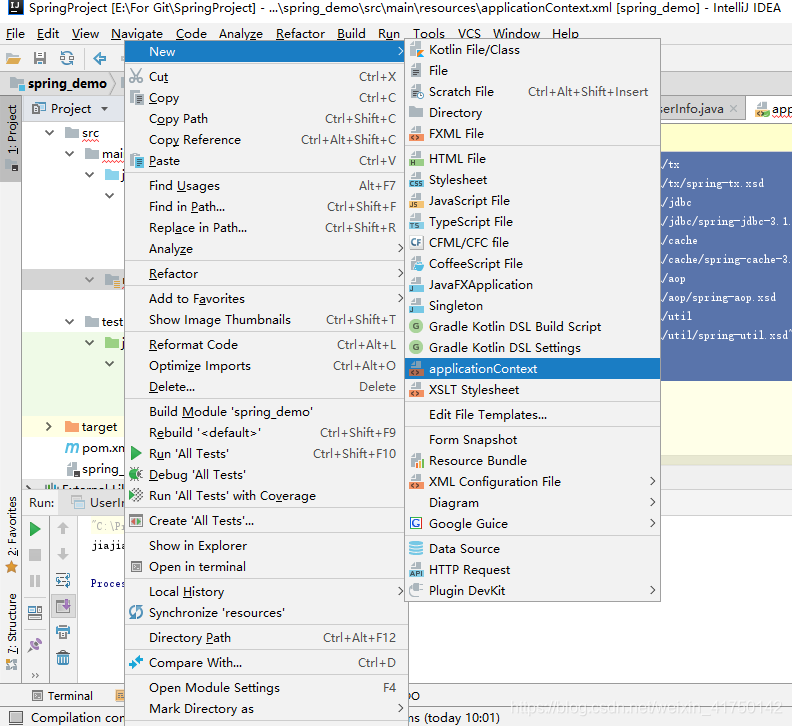The width and height of the screenshot is (792, 726).
Task: Choose Scratch File in New submenu
Action: tap(532, 91)
